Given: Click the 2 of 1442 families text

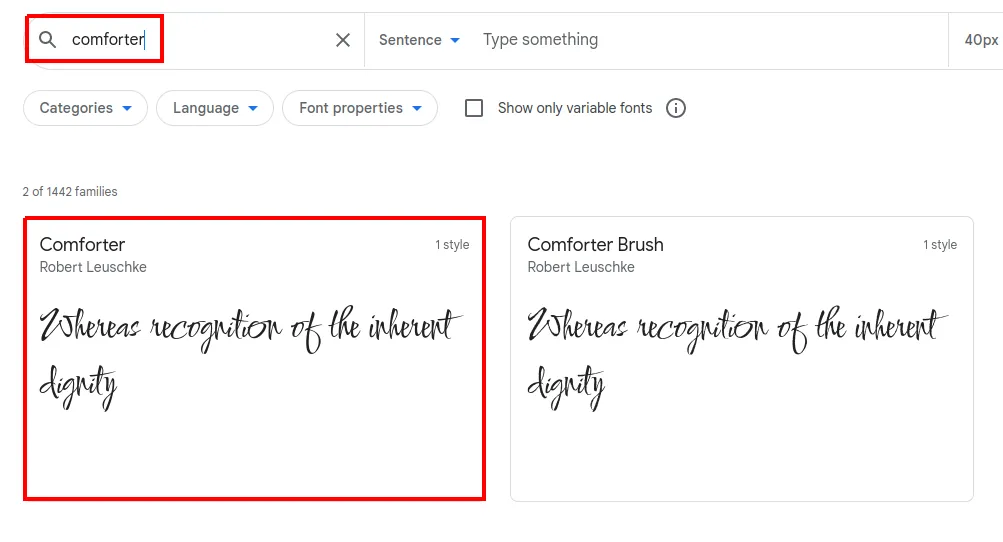Looking at the screenshot, I should click(x=70, y=191).
